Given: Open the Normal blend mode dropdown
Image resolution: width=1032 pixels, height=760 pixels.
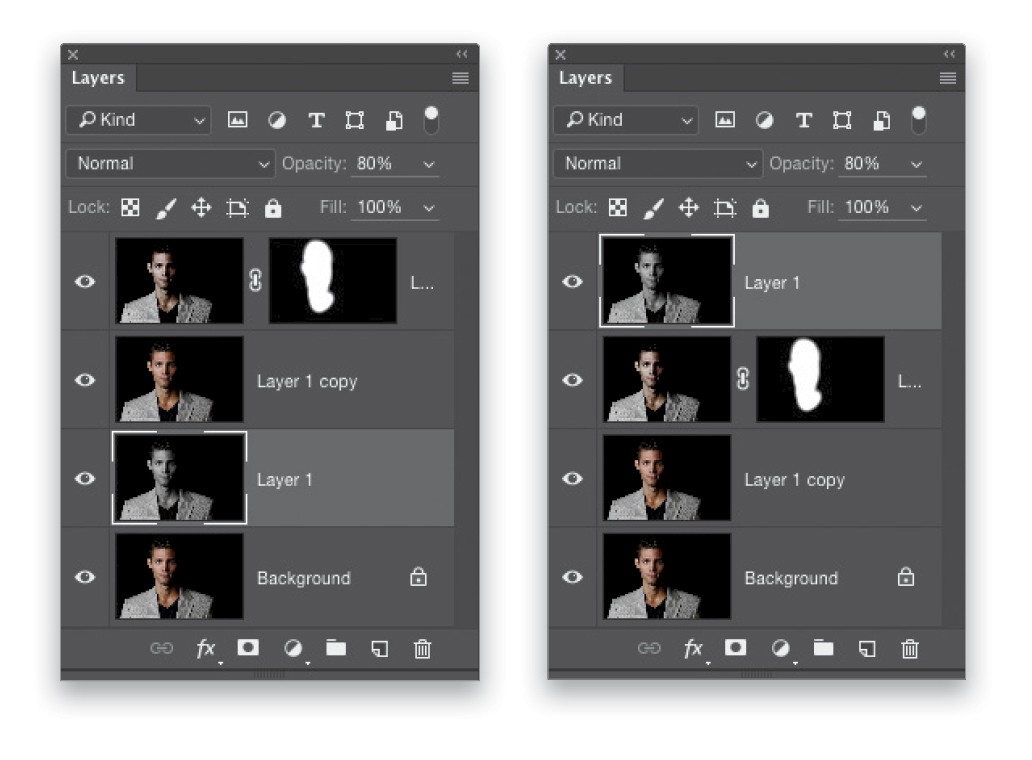Looking at the screenshot, I should click(x=169, y=163).
